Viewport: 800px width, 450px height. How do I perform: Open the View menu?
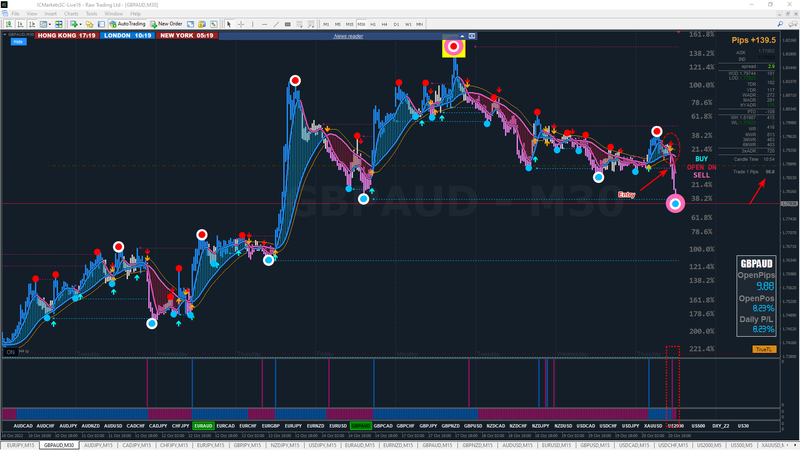pos(32,14)
